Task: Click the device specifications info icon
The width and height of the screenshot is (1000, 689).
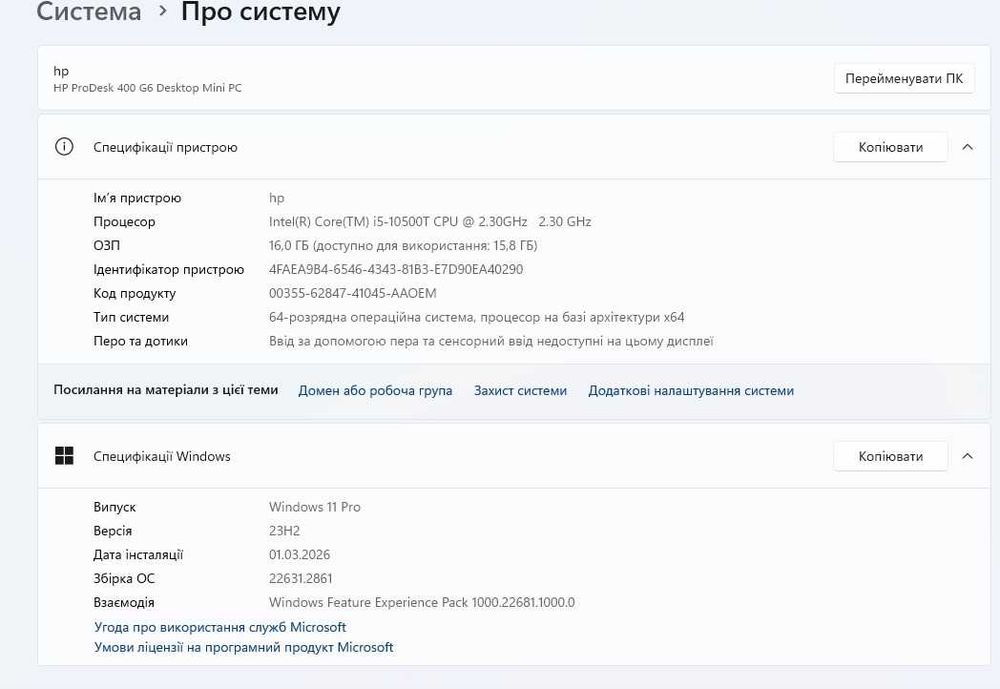Action: (64, 147)
